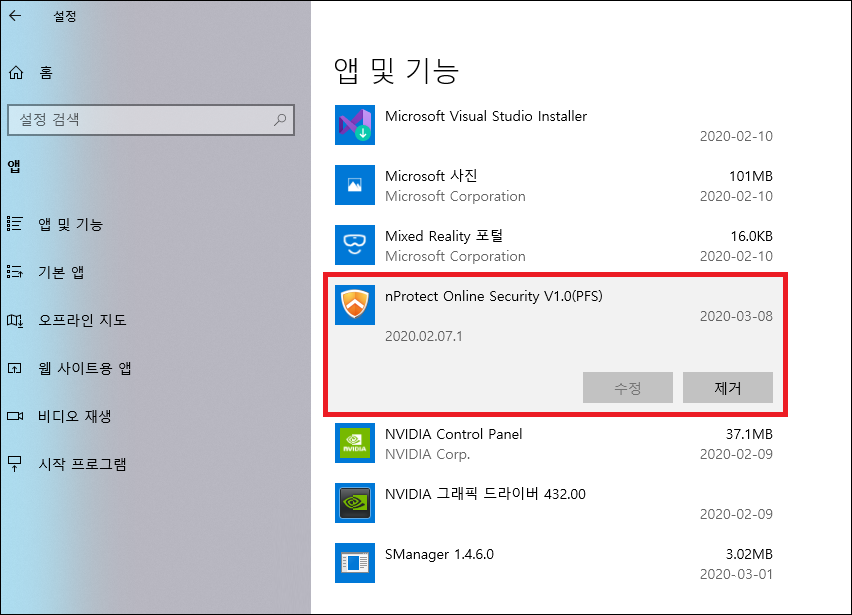Click the 시작 프로그램 startup icon
Screen dimensions: 852x615
(14, 464)
